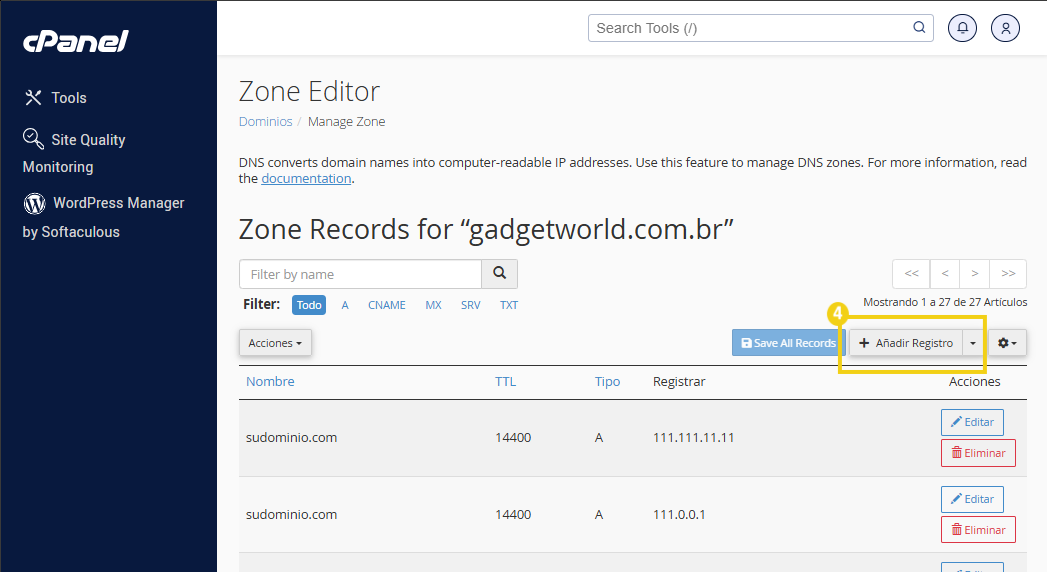Delete the 111.0.0.1 record
1047x572 pixels.
[978, 529]
